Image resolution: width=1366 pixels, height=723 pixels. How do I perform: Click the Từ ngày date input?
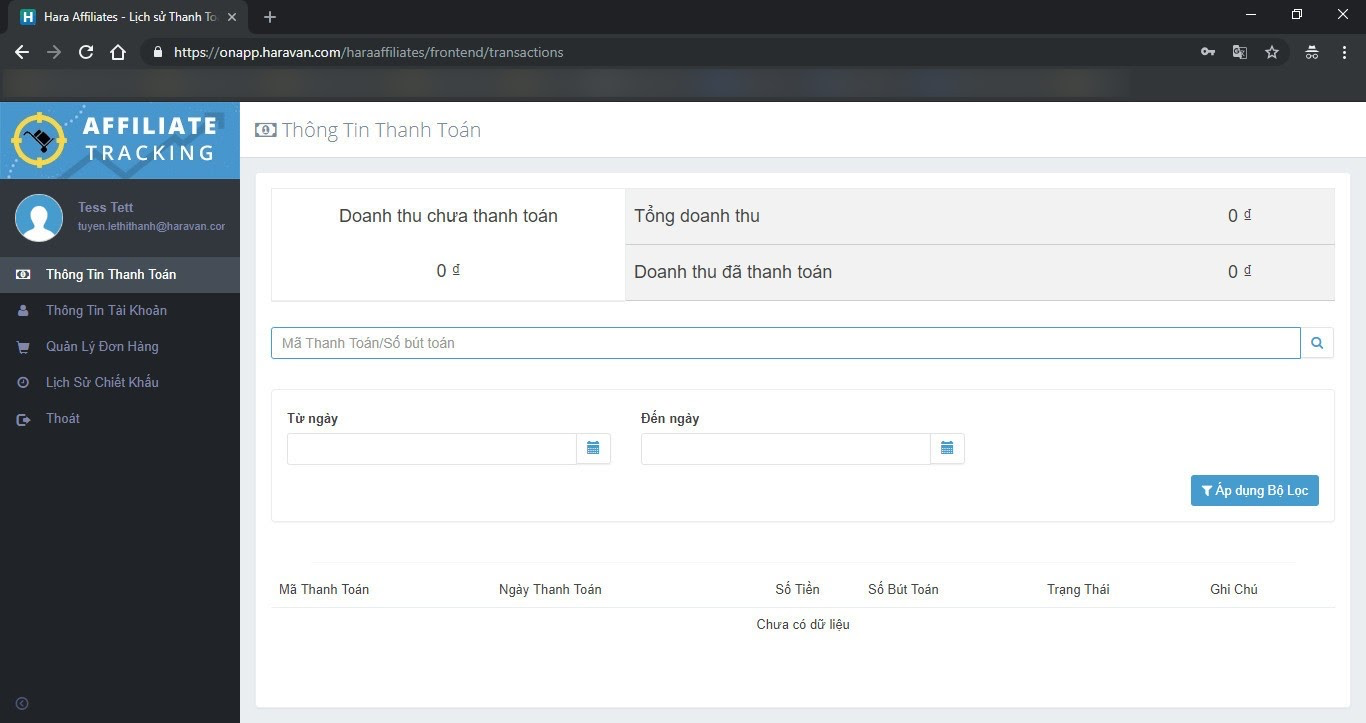coord(431,449)
